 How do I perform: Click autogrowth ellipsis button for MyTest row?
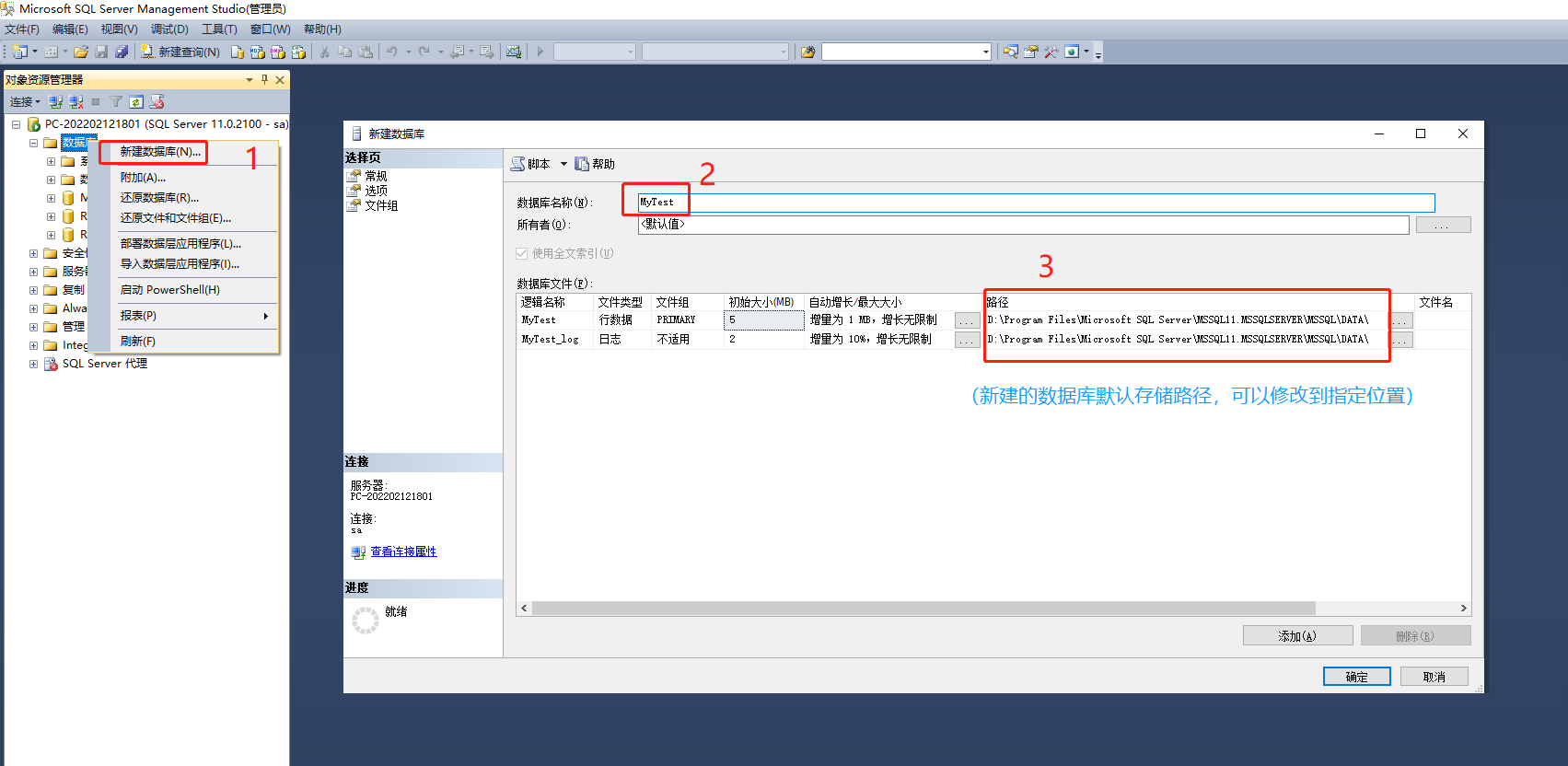[967, 320]
